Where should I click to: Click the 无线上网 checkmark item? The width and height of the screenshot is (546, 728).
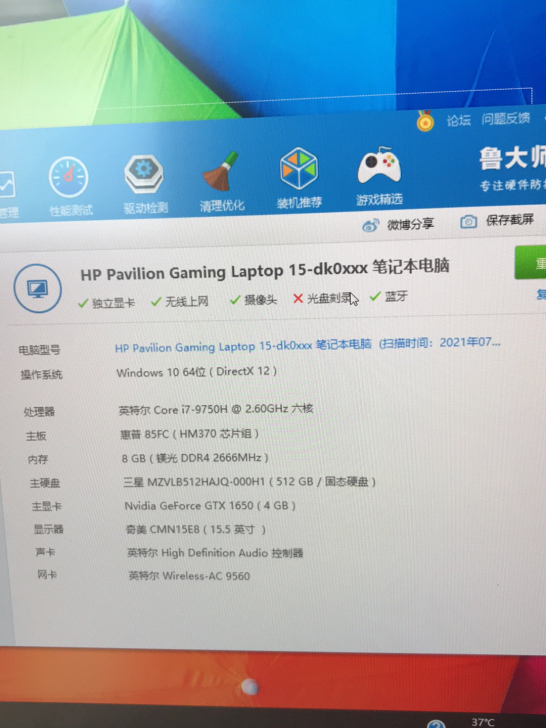point(180,302)
